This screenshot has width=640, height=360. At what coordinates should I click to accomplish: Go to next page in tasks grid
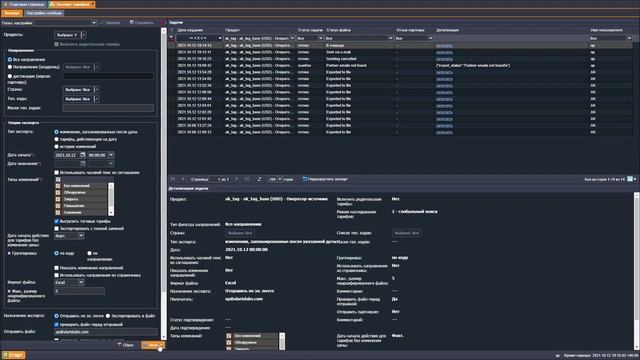click(x=237, y=179)
